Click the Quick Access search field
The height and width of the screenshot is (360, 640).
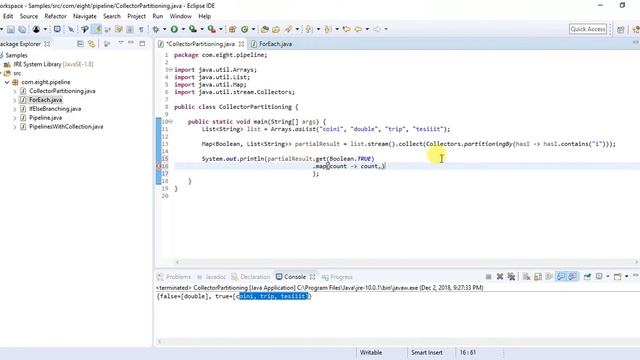(588, 29)
